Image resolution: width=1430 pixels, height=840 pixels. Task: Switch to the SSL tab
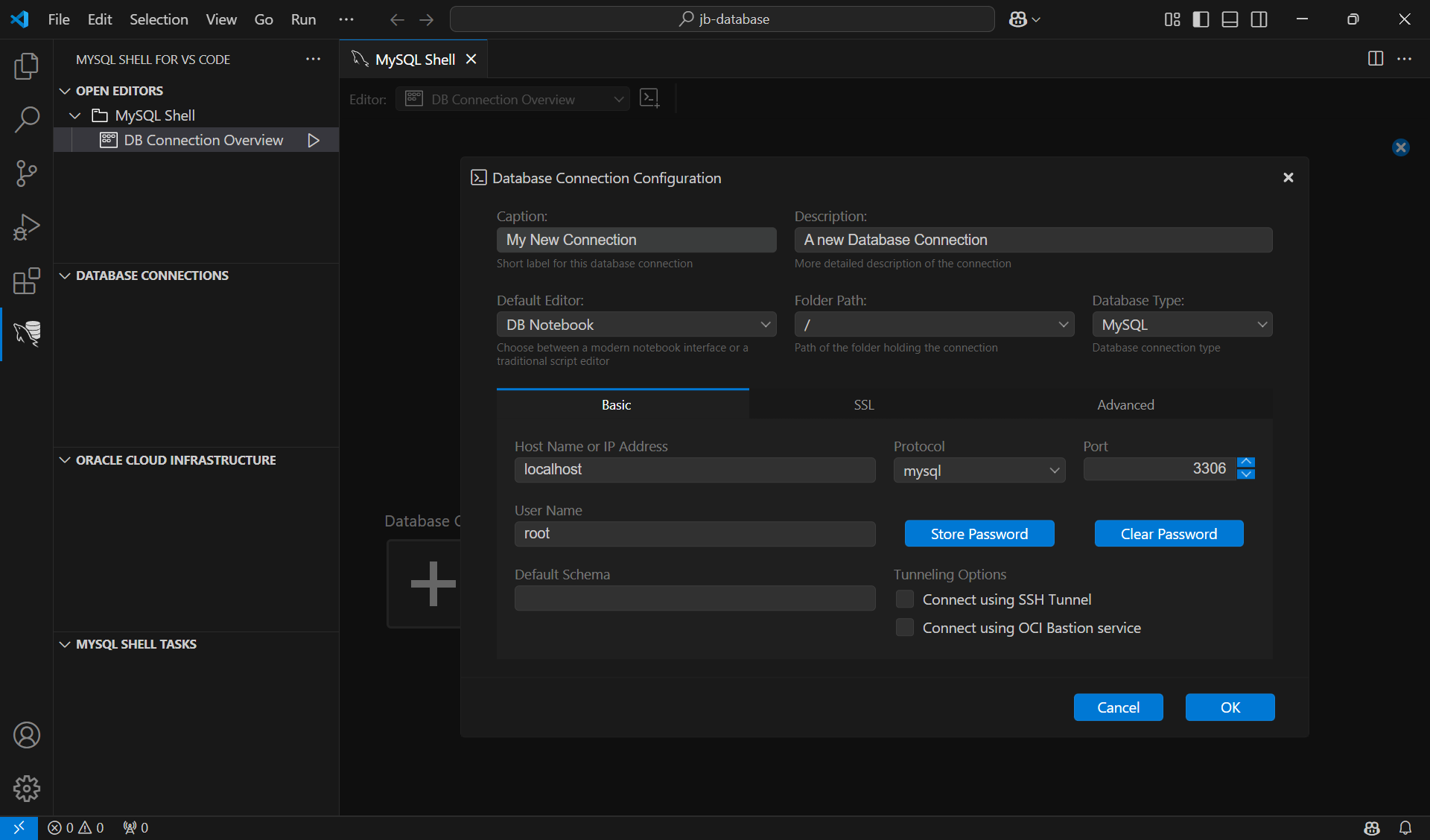863,404
